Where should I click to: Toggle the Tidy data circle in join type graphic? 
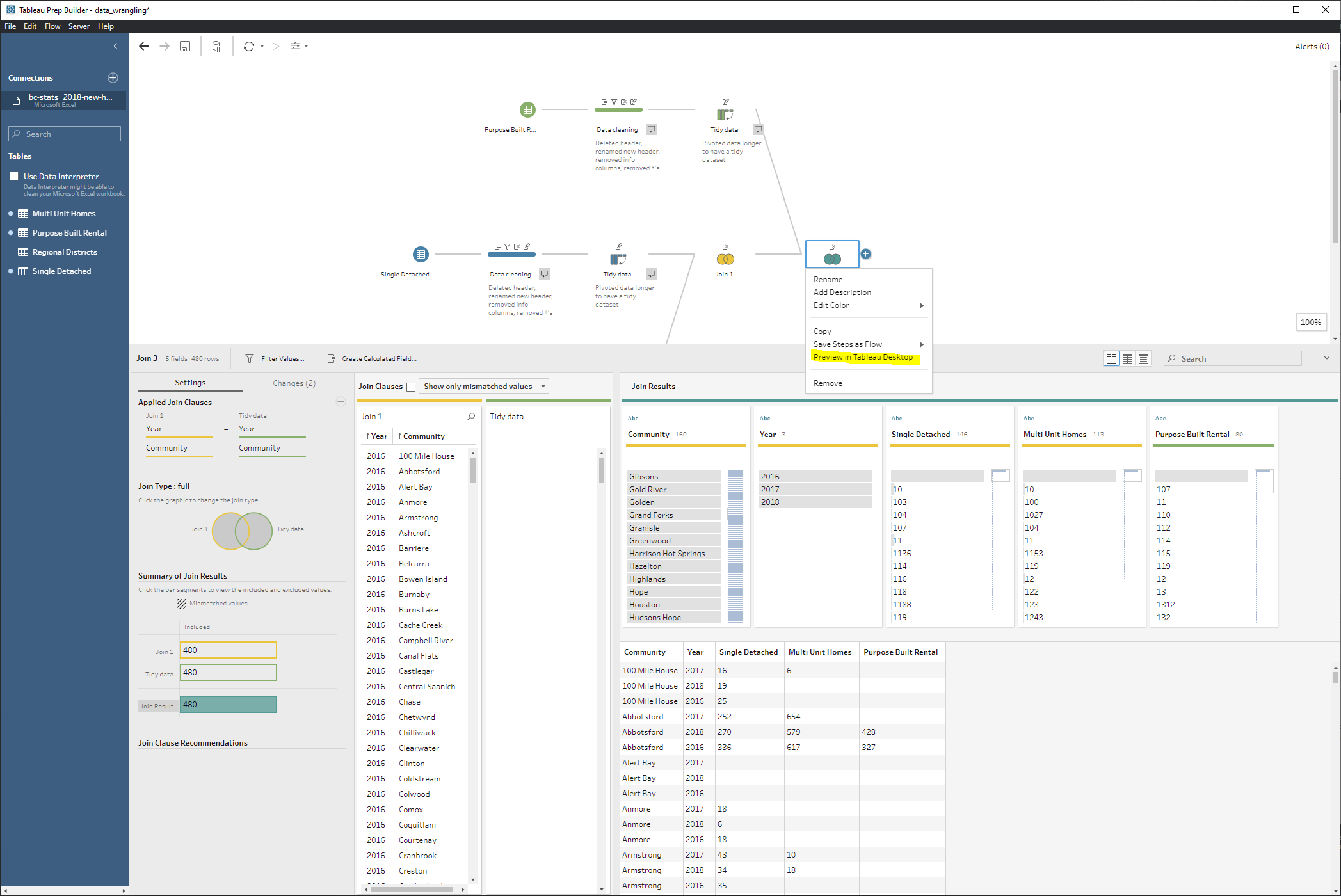(x=261, y=531)
